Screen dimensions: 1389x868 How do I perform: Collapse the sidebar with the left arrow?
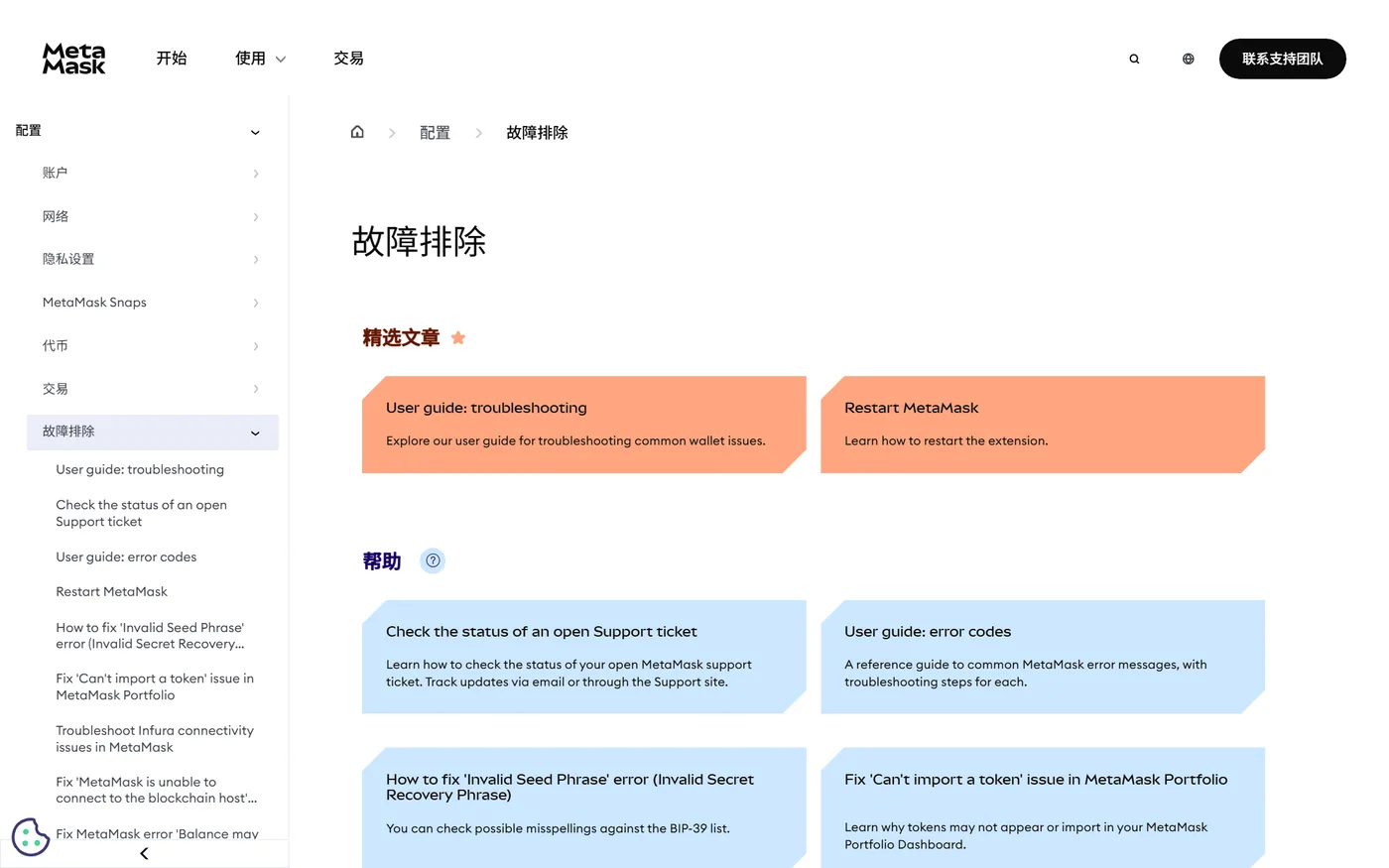tap(144, 853)
